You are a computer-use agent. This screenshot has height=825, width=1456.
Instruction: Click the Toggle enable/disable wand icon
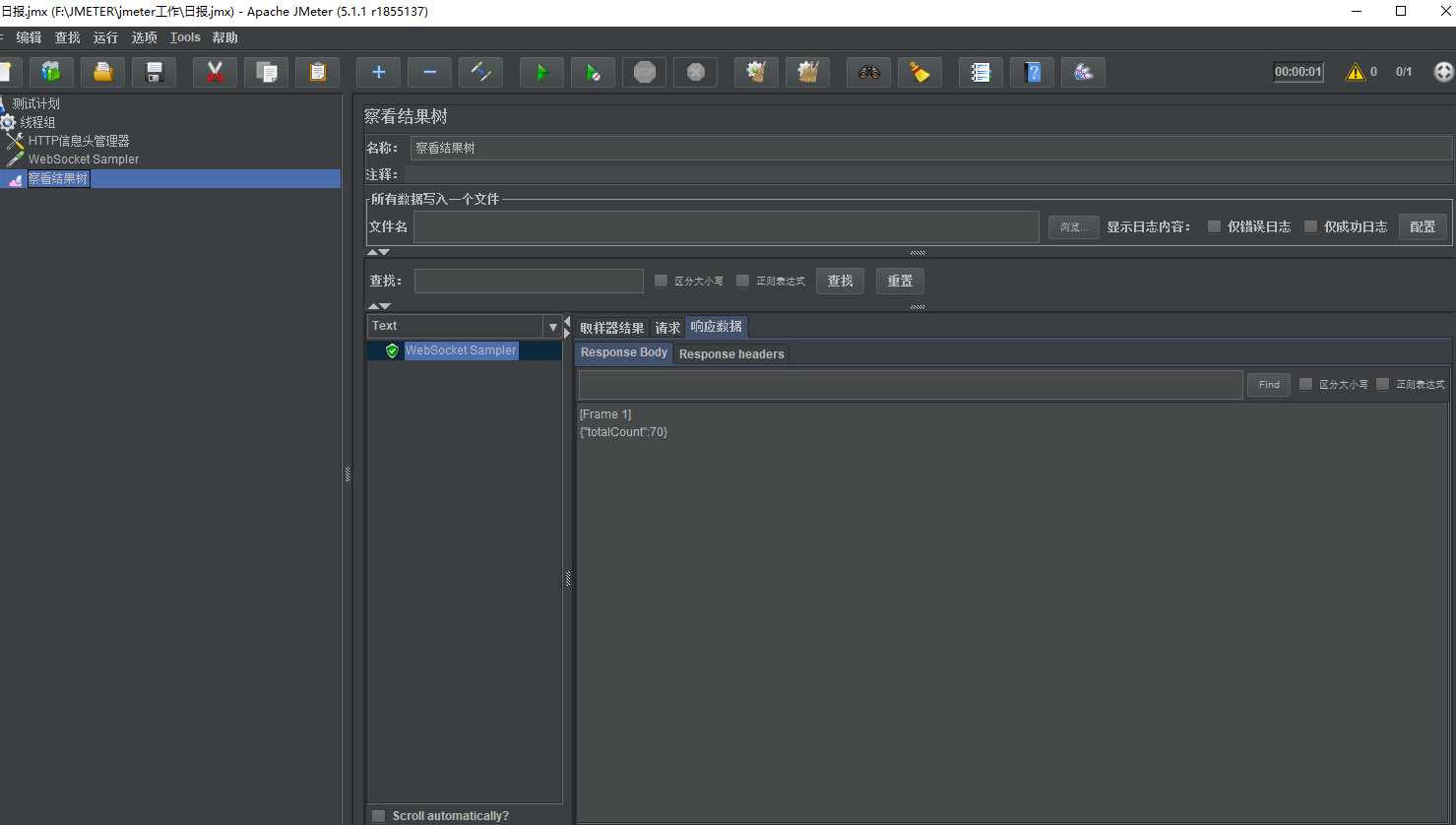pyautogui.click(x=480, y=72)
